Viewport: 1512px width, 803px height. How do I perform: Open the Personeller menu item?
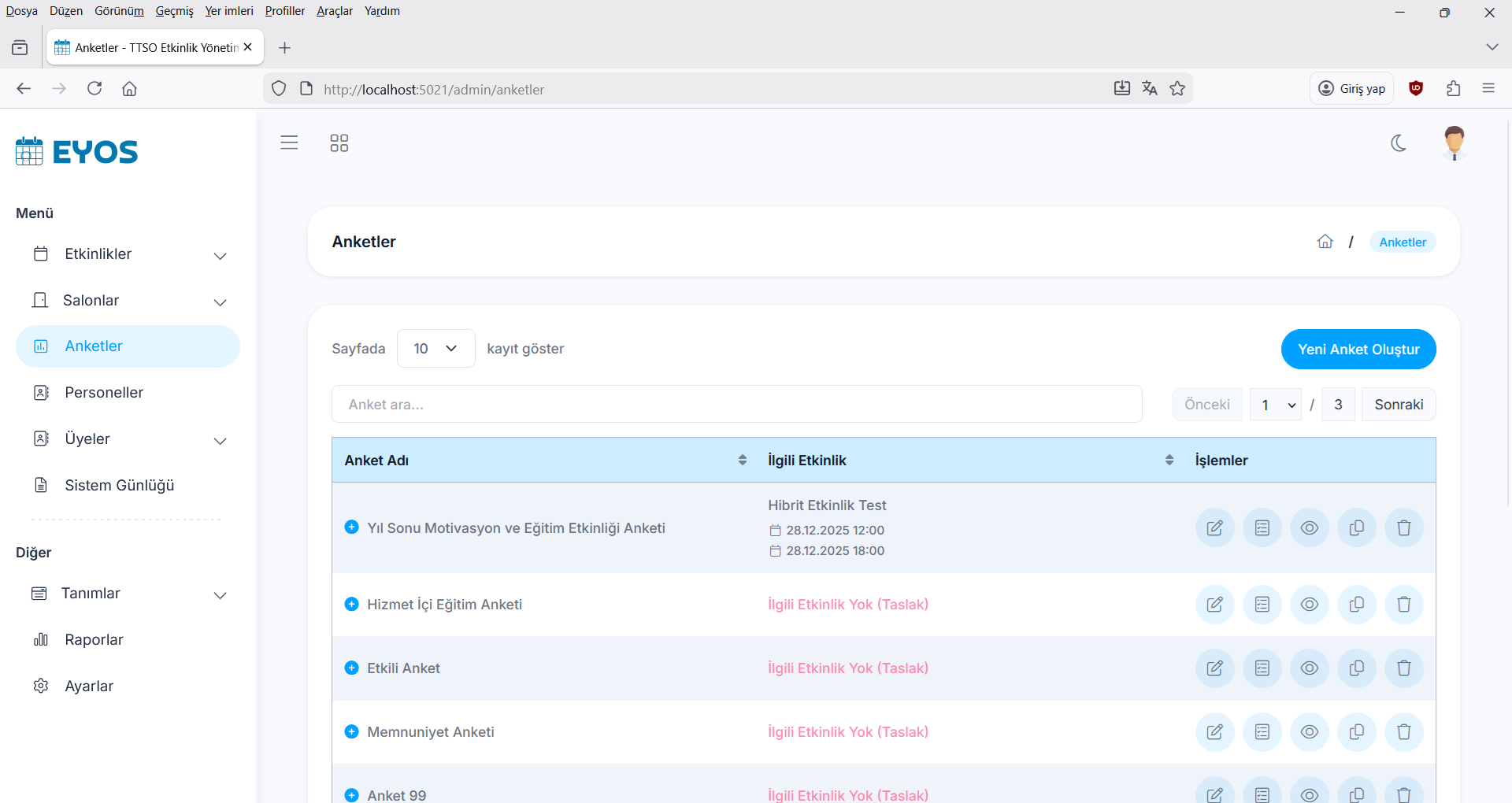tap(104, 393)
